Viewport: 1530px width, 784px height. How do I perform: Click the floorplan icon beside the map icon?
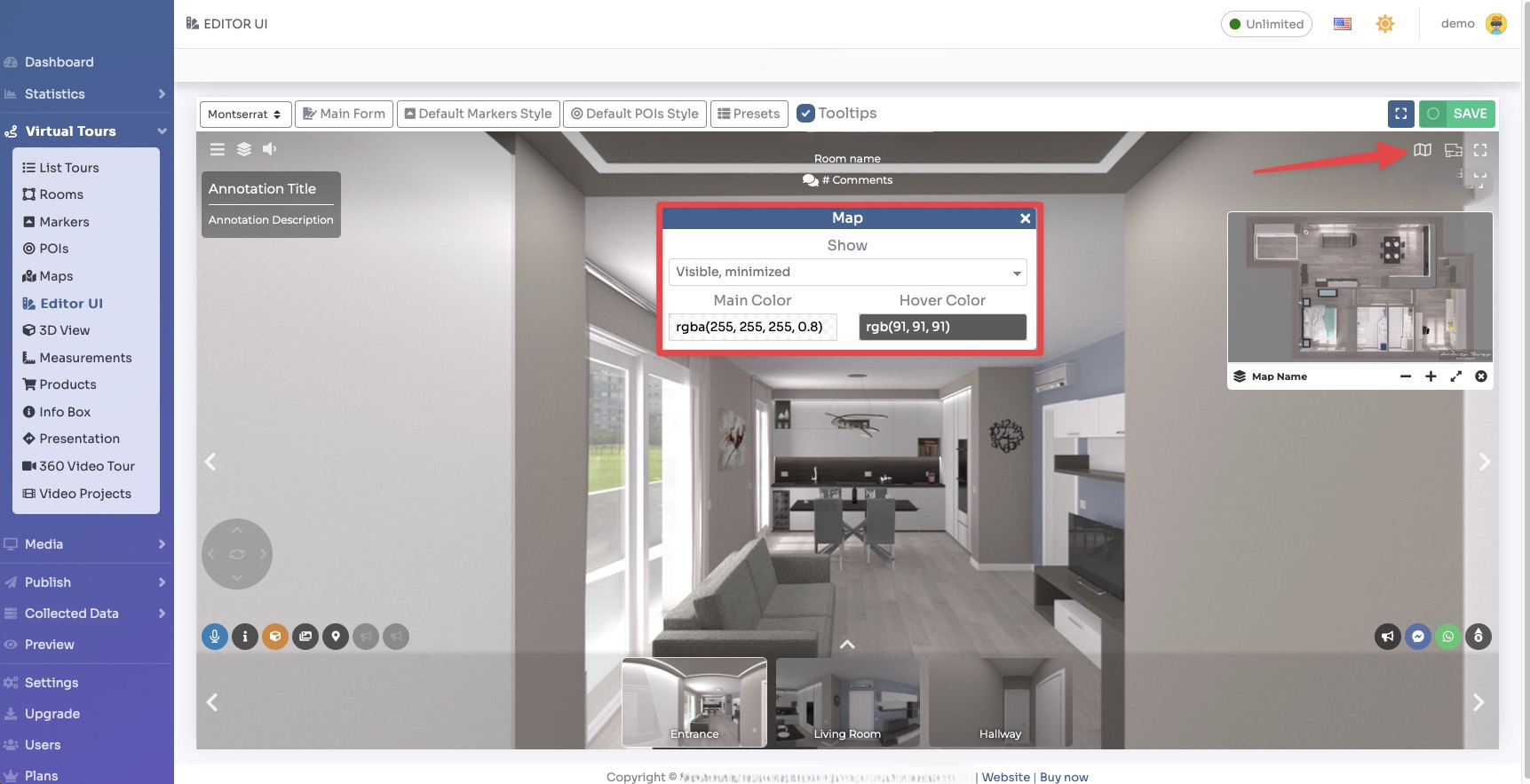point(1453,150)
